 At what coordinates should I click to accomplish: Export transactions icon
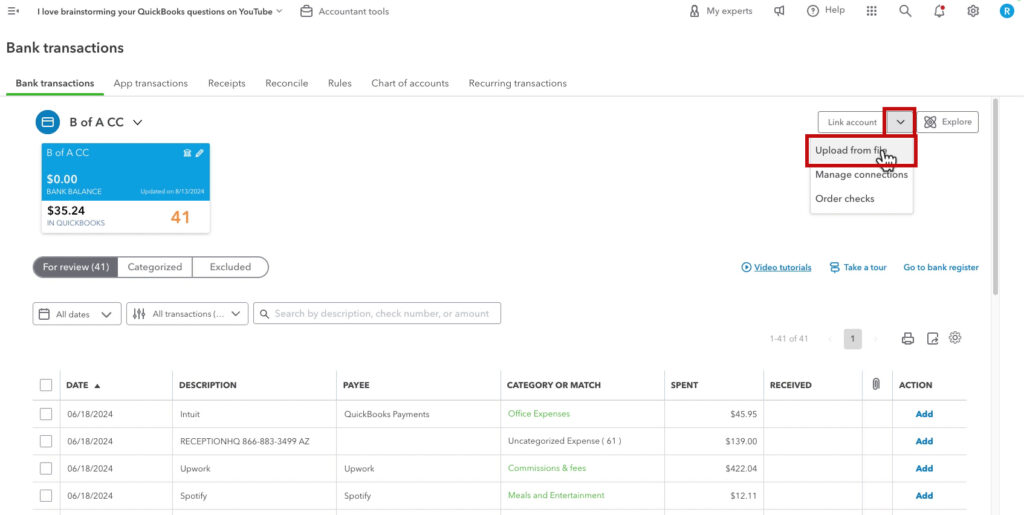pyautogui.click(x=933, y=338)
